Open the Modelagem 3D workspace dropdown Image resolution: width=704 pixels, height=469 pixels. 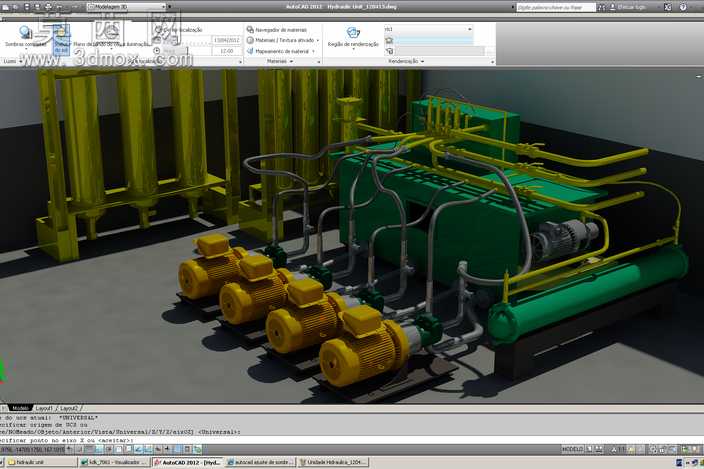(x=127, y=7)
